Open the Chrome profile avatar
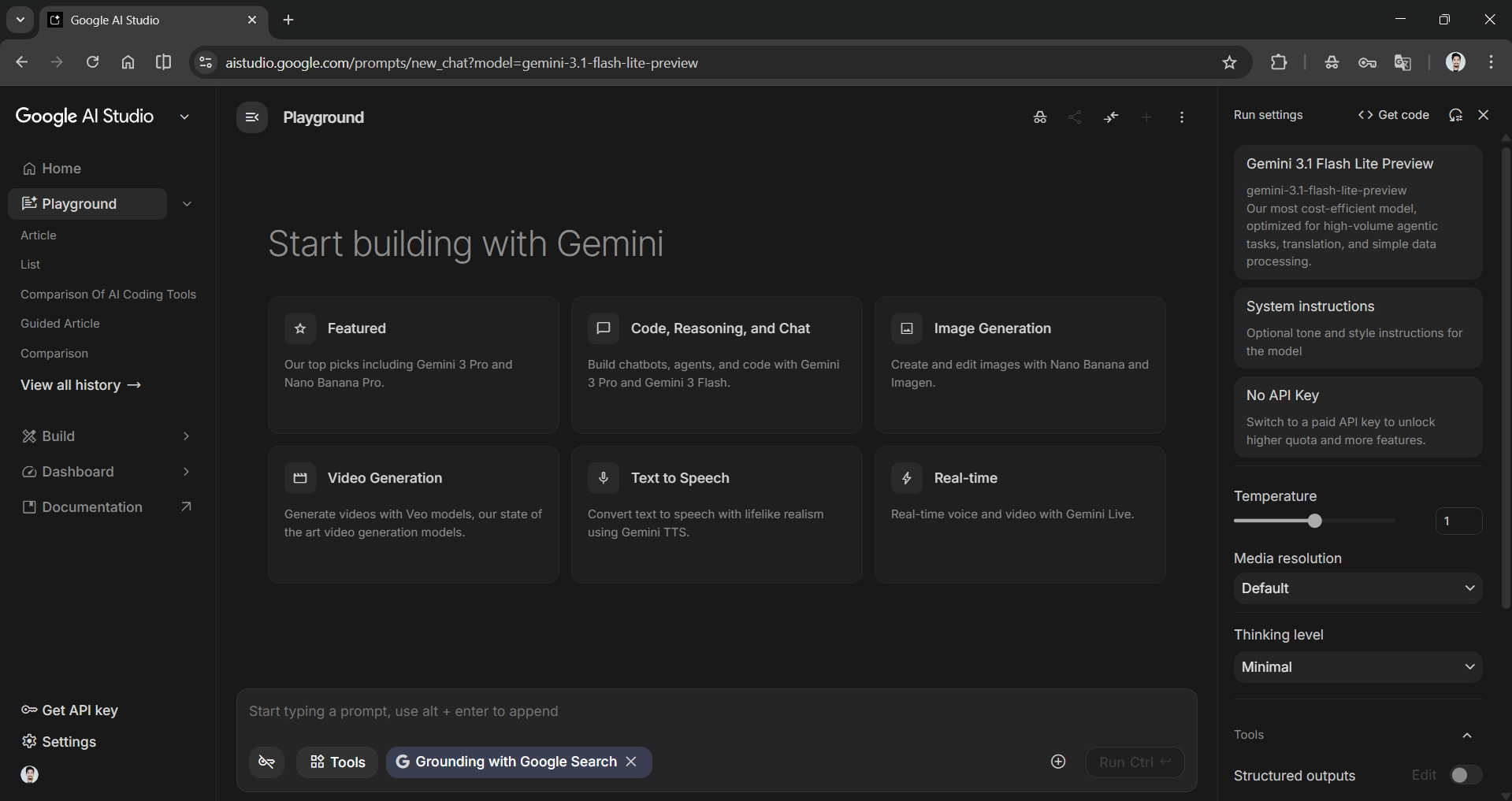1512x801 pixels. 1455,62
